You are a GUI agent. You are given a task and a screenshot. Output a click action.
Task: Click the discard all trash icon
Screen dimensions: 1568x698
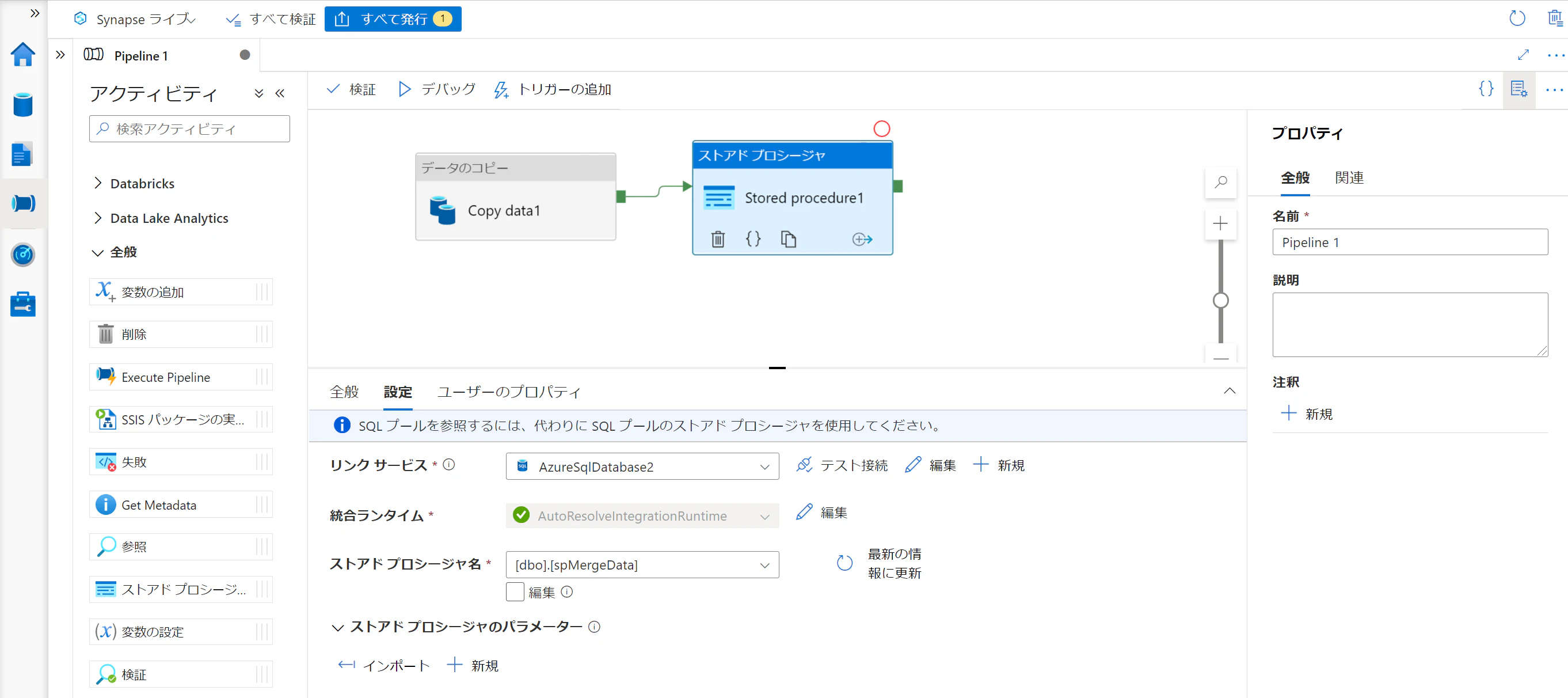(x=1555, y=18)
